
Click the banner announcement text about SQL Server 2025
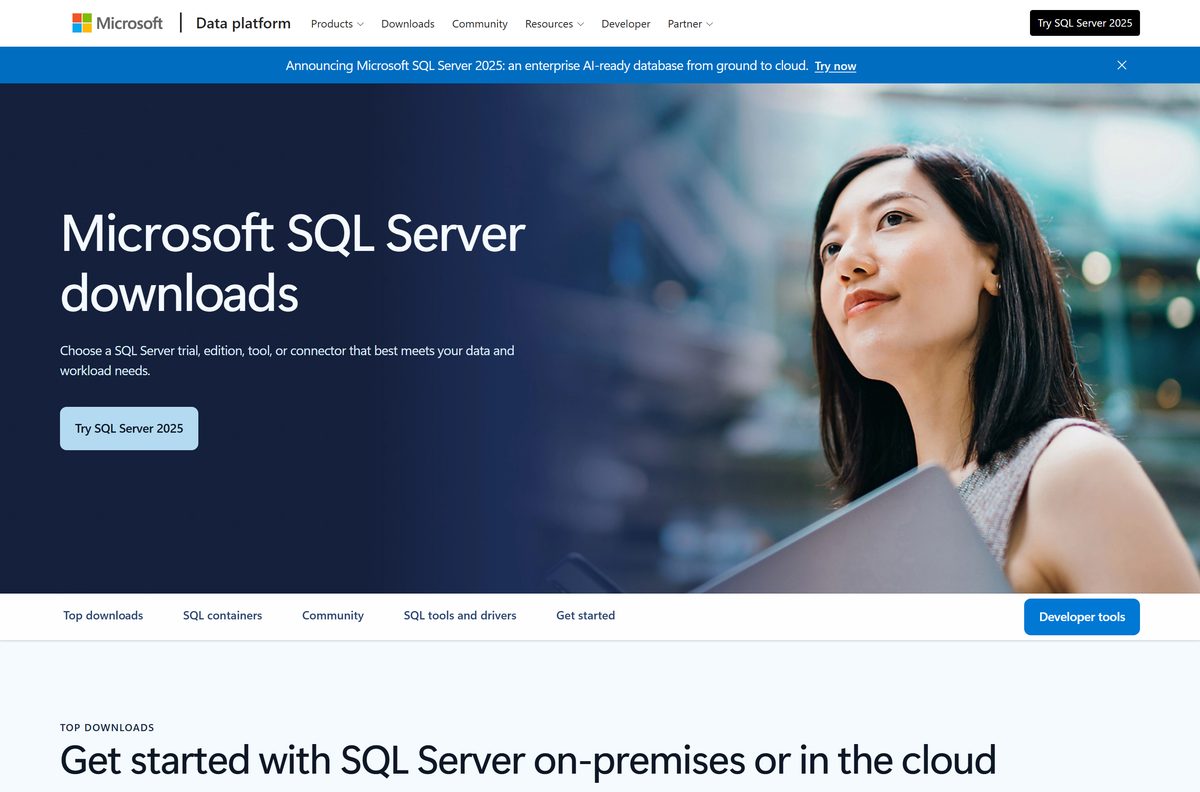[547, 65]
